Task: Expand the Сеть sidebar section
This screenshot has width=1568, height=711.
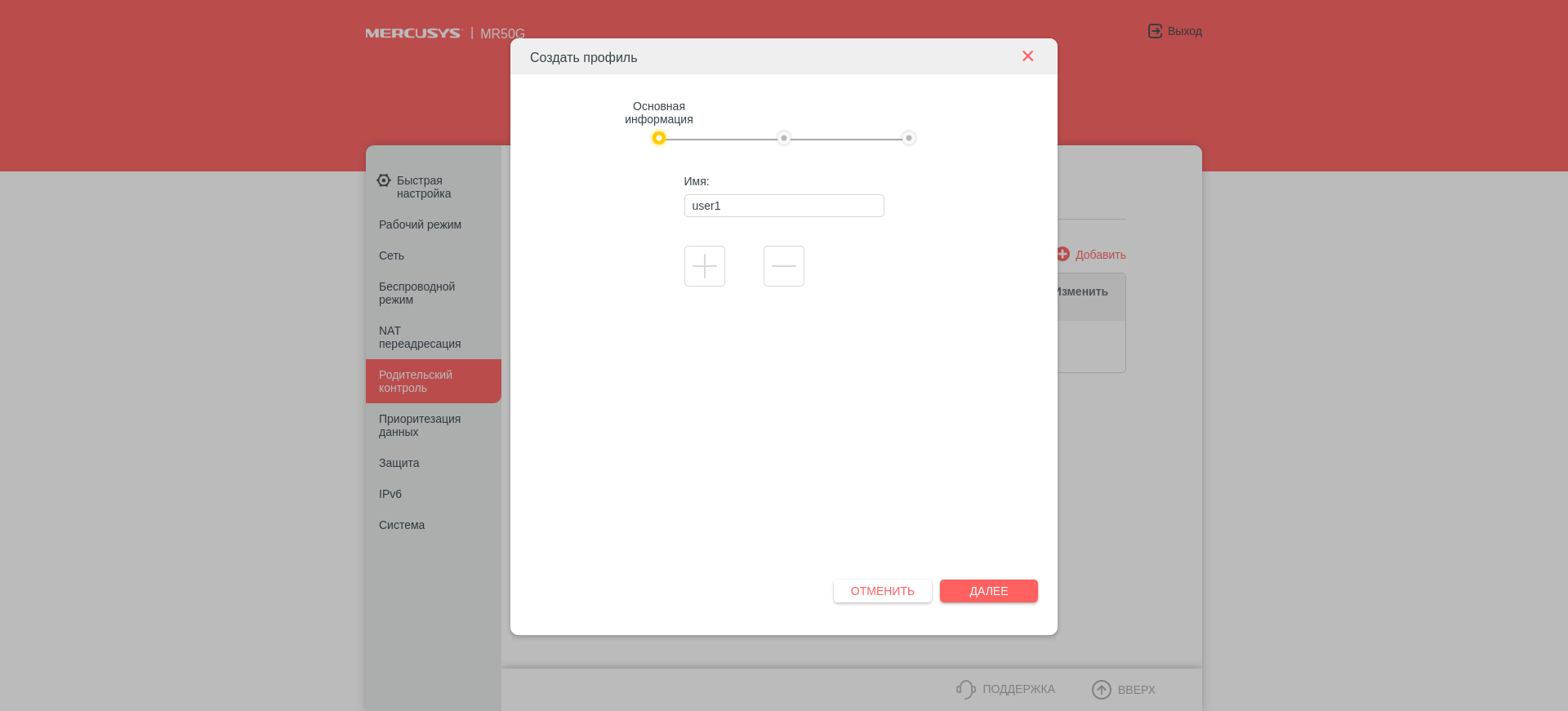Action: pyautogui.click(x=391, y=256)
